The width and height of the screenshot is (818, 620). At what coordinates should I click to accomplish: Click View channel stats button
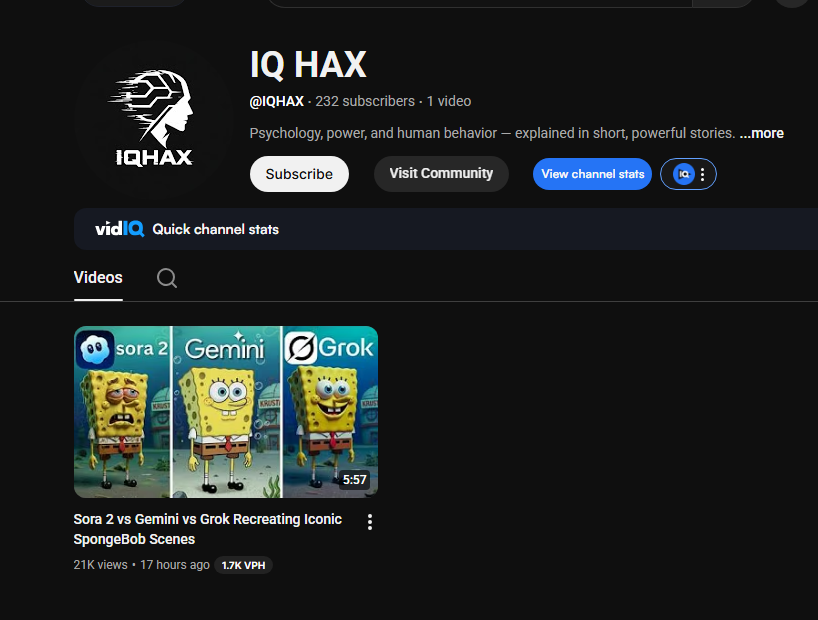tap(592, 174)
